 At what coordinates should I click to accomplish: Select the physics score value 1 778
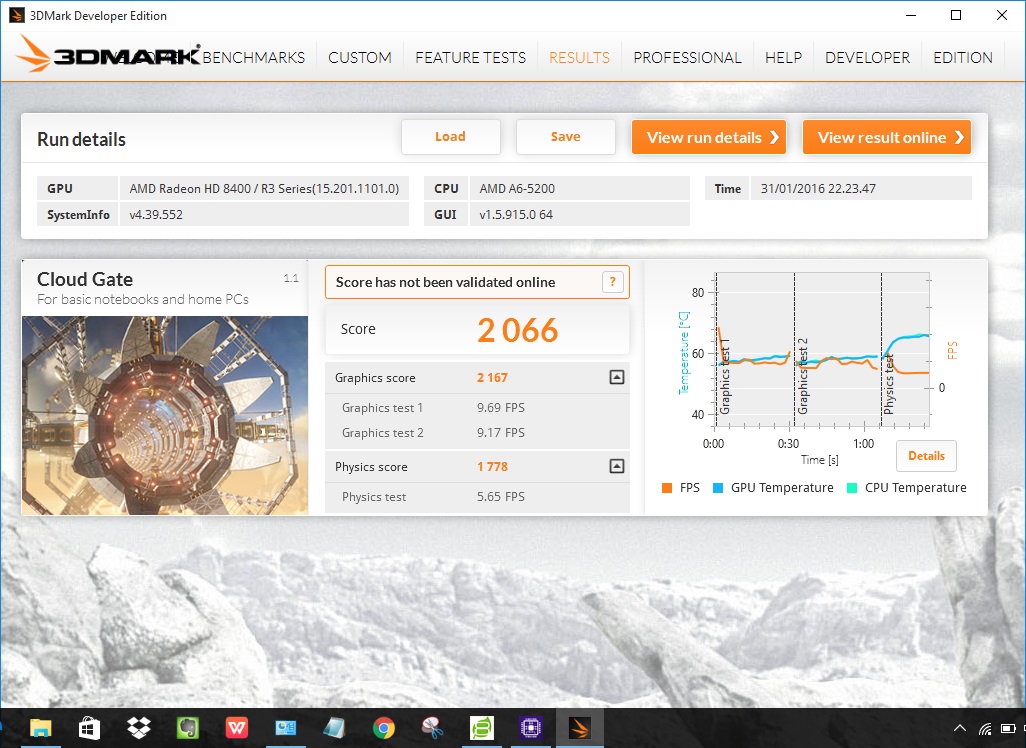tap(492, 467)
